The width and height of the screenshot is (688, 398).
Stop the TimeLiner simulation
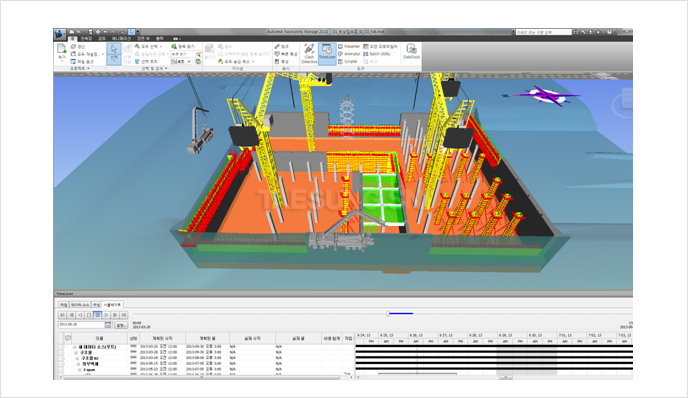[89, 315]
